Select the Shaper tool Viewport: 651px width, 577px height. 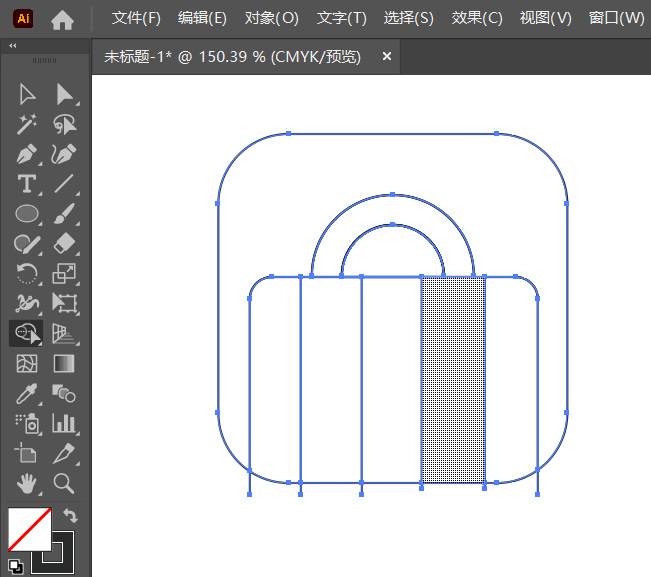pyautogui.click(x=27, y=244)
